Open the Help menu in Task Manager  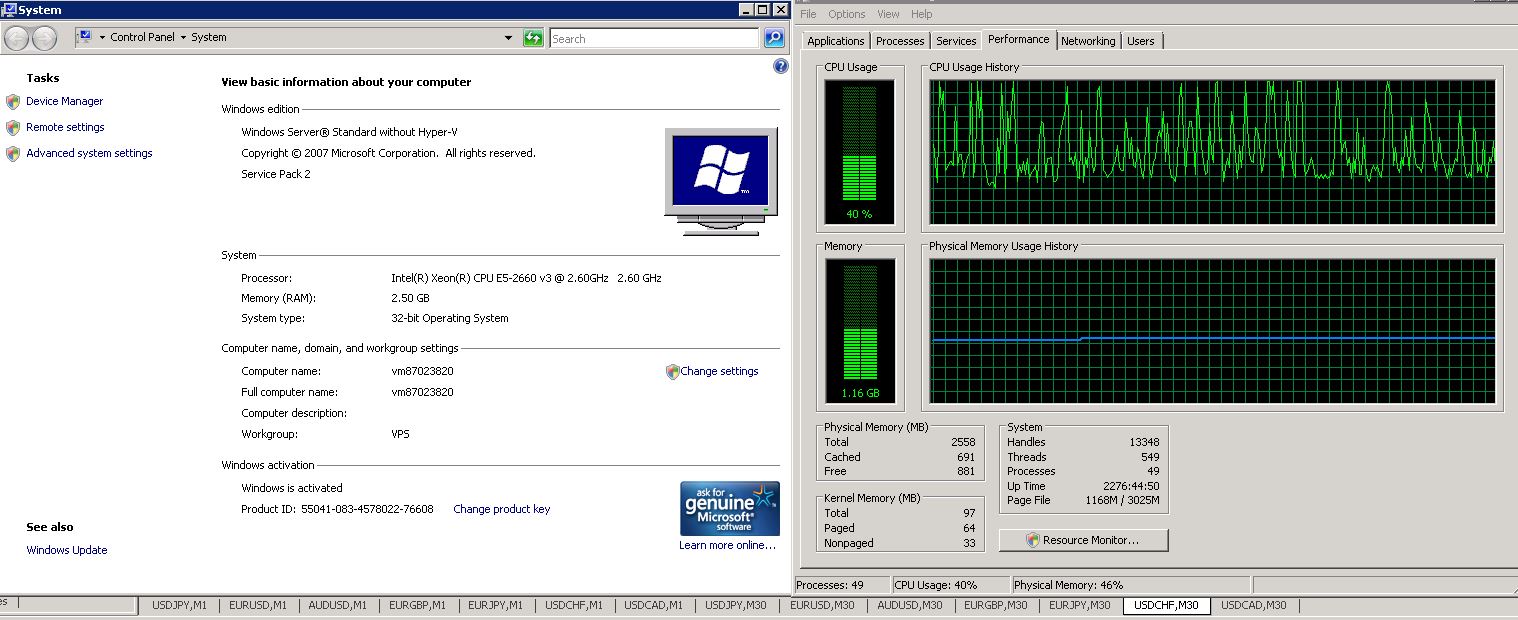pos(922,14)
